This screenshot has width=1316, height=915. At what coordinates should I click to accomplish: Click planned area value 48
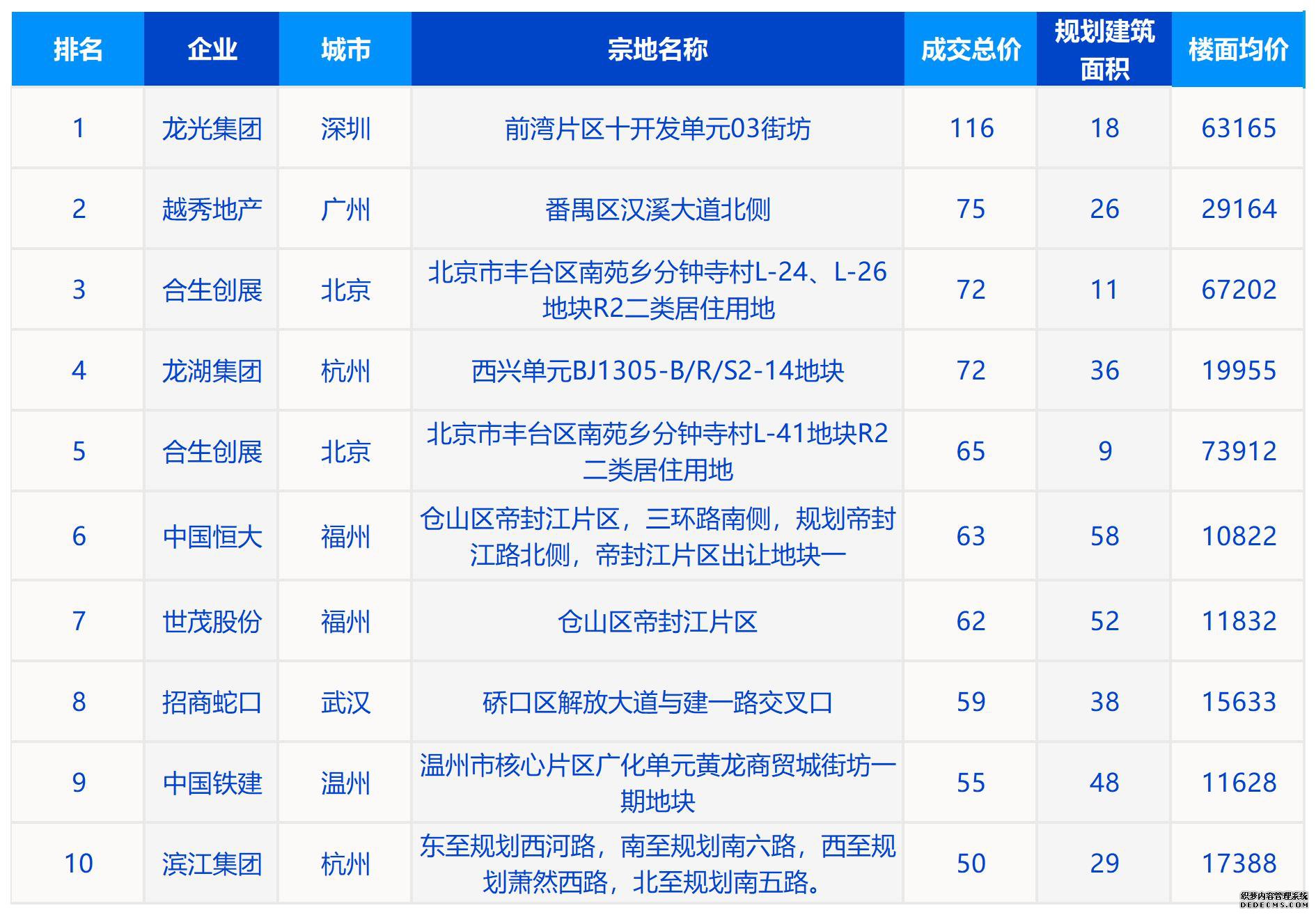[x=1104, y=783]
